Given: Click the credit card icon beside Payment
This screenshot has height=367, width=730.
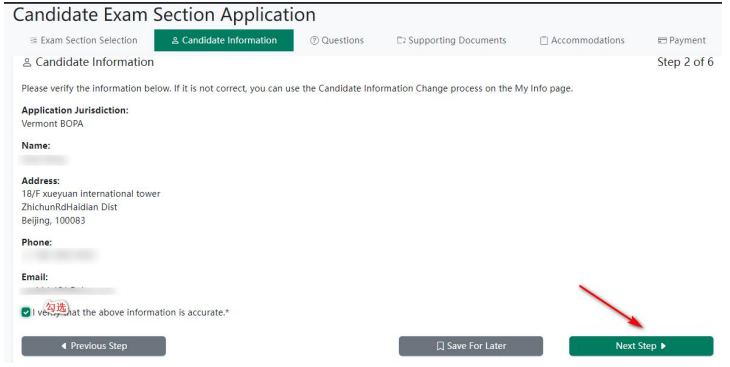Looking at the screenshot, I should point(662,41).
